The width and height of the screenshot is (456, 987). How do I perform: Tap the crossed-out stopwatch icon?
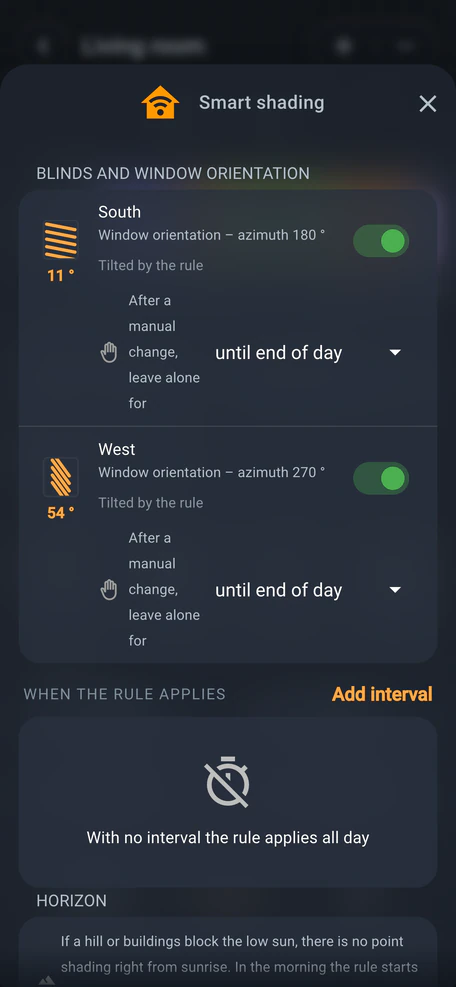[228, 782]
